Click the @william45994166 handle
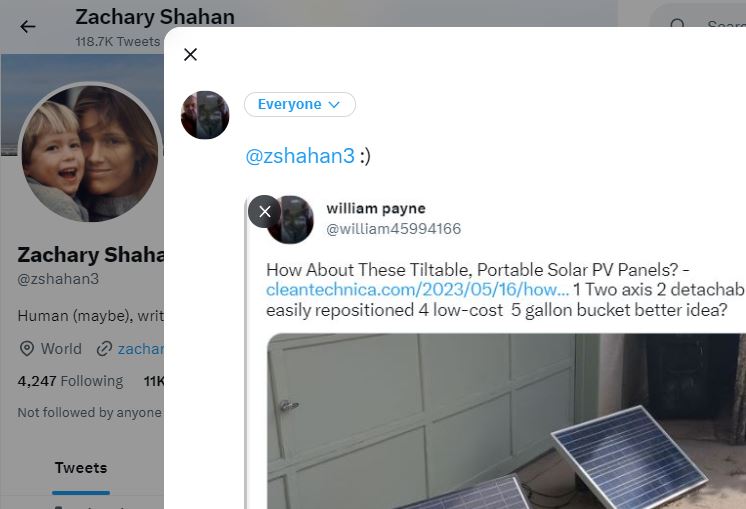The image size is (746, 509). click(393, 229)
